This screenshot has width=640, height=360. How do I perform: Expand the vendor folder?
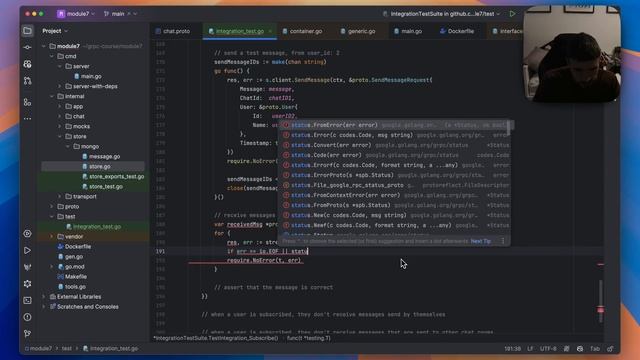(52, 236)
